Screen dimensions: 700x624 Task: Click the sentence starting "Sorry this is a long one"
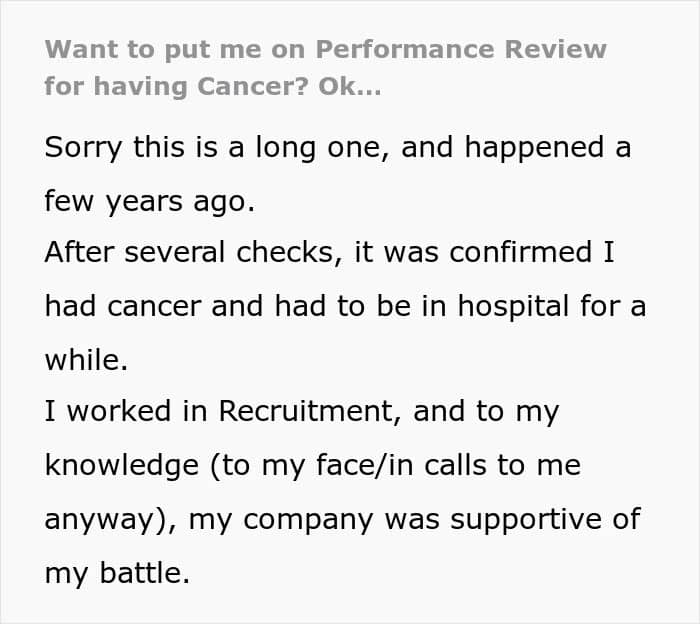tap(338, 174)
